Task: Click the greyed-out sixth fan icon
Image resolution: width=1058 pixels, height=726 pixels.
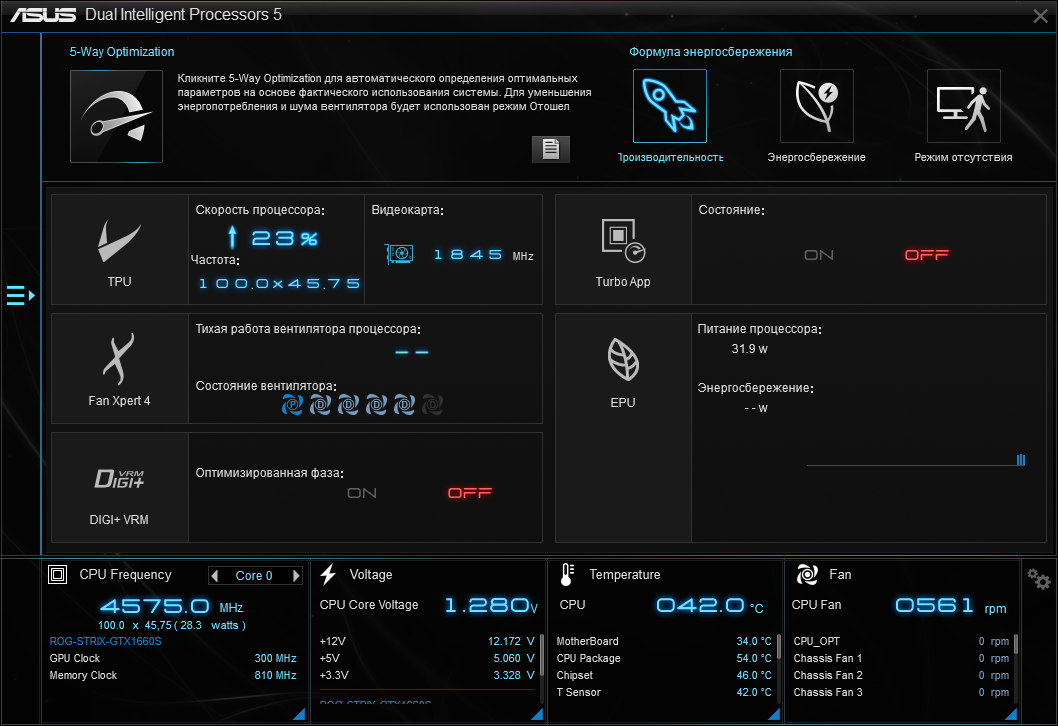Action: (432, 405)
